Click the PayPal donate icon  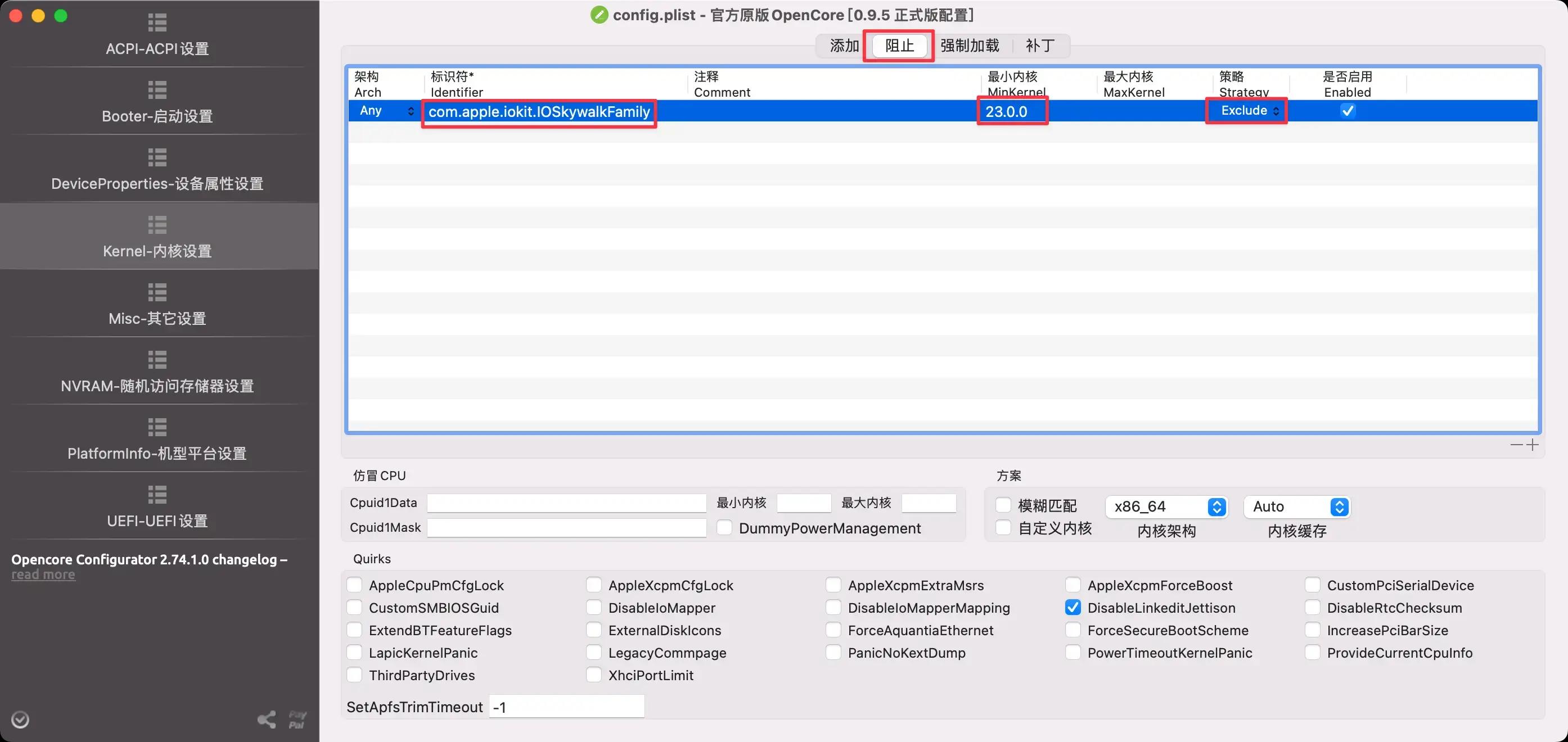[x=297, y=720]
